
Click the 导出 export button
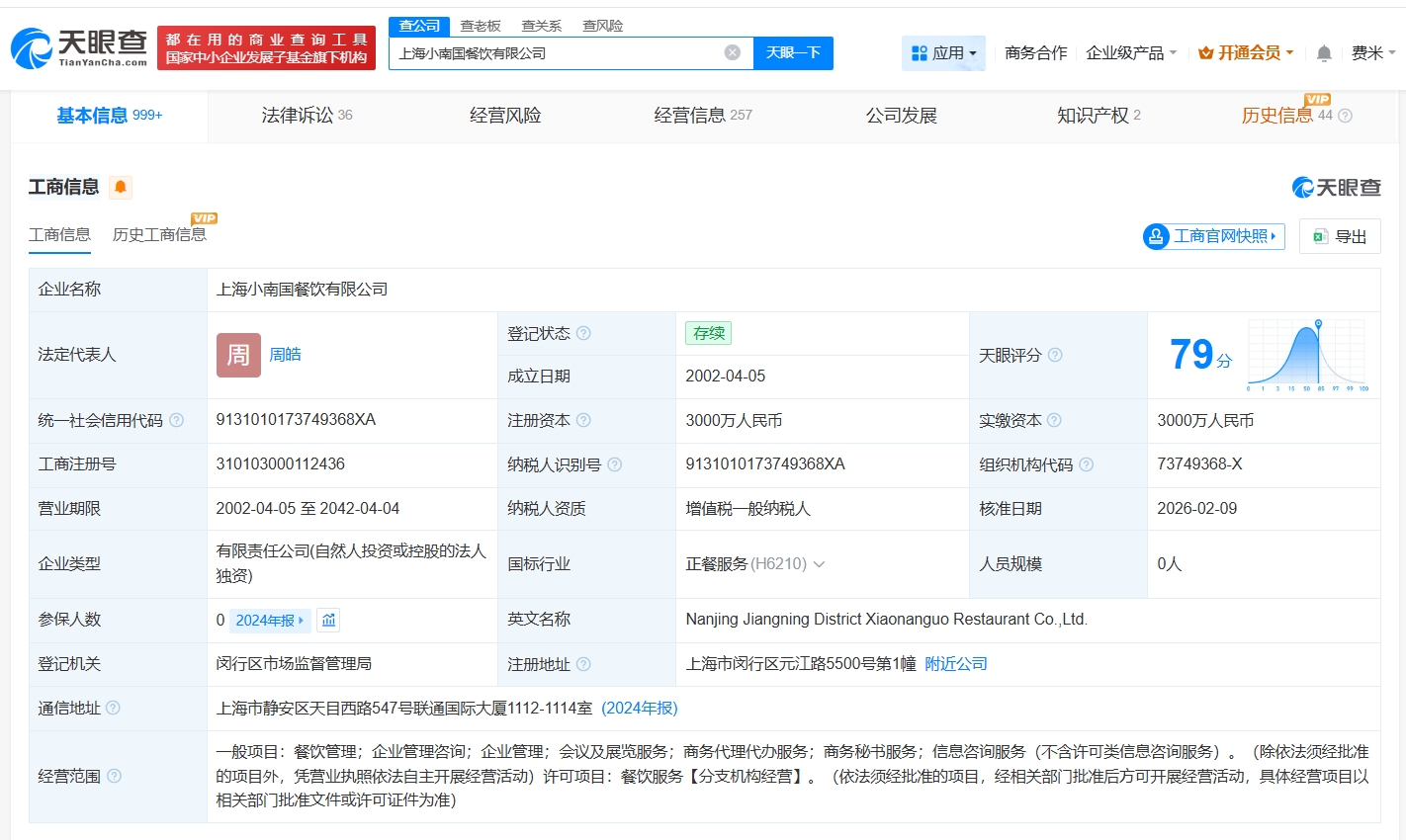click(1340, 236)
